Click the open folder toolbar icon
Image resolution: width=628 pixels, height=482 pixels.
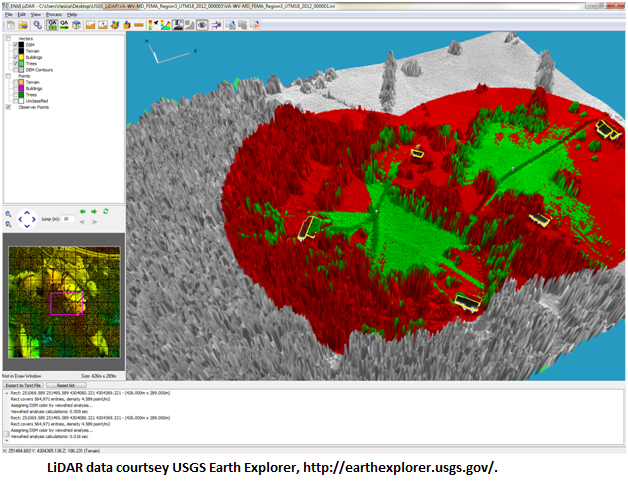click(x=23, y=25)
